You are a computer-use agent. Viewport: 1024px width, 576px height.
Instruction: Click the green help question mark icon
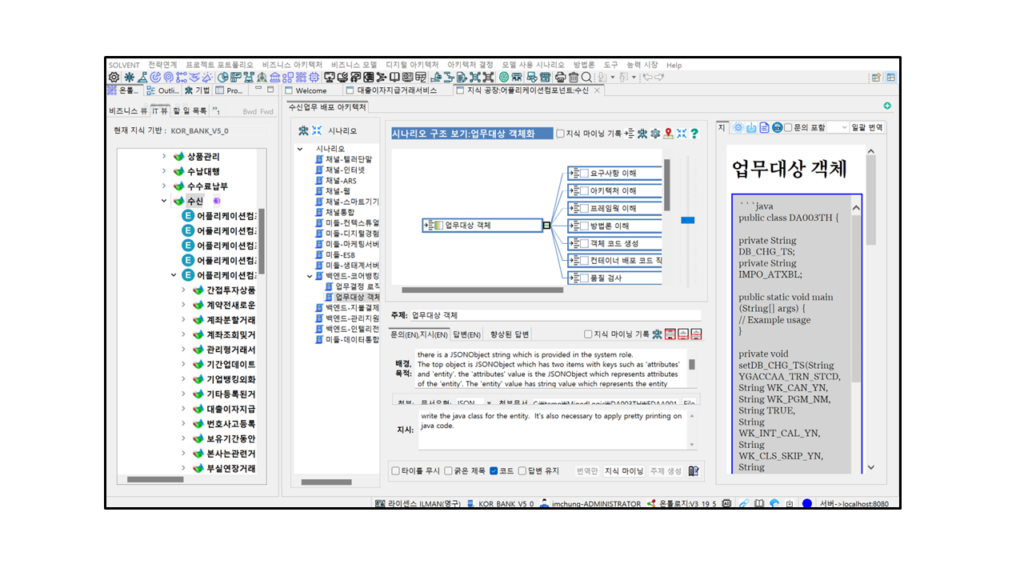[x=694, y=133]
